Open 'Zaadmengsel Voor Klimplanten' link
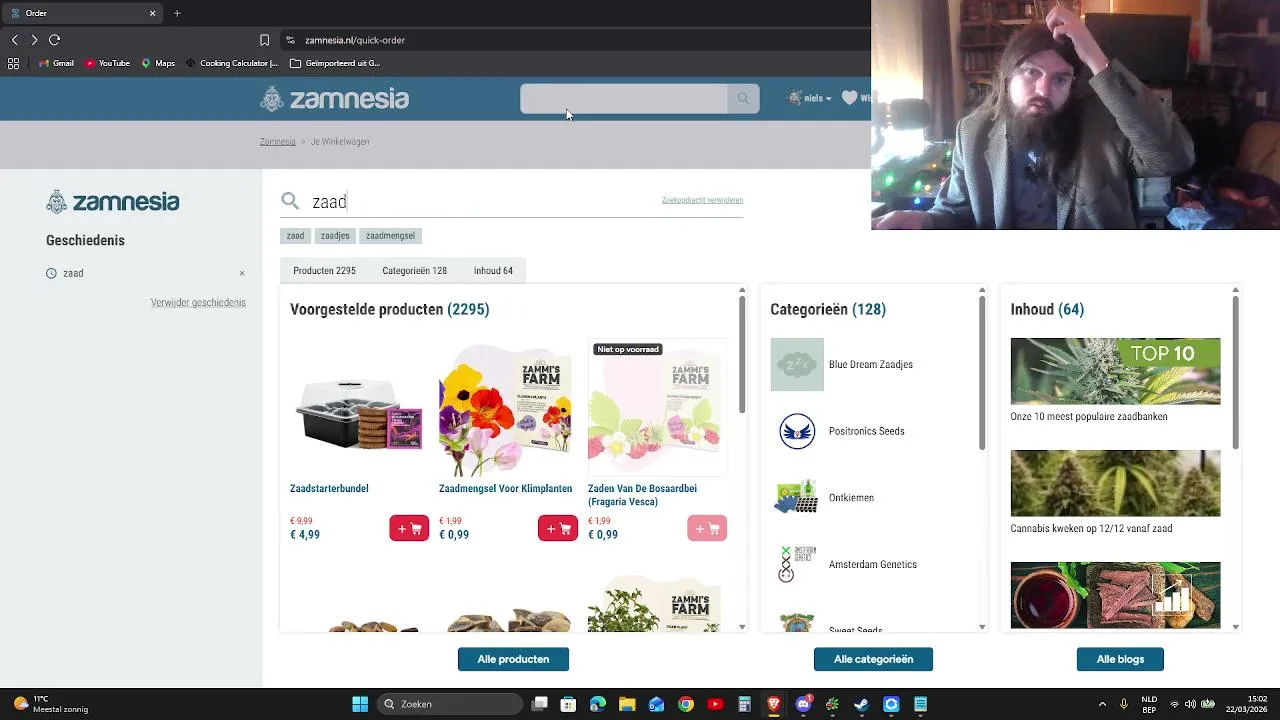This screenshot has width=1280, height=720. click(505, 488)
